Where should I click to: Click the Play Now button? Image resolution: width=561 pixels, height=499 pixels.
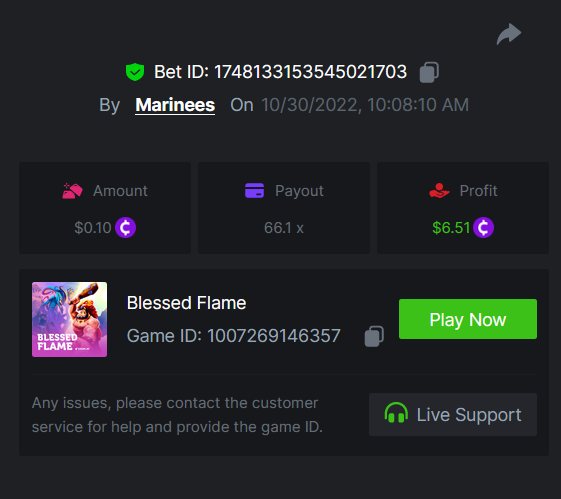tap(468, 319)
